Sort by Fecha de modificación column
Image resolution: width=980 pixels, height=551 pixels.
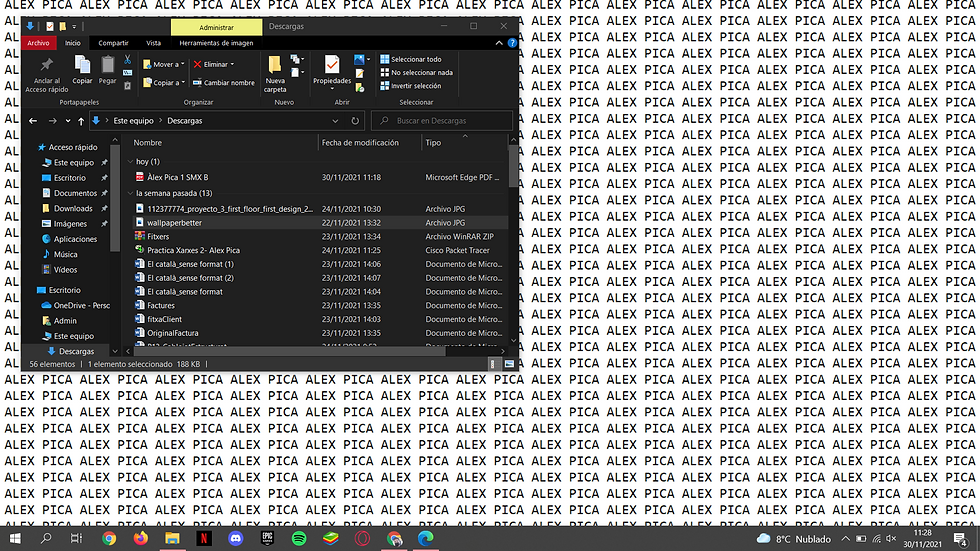tap(369, 143)
